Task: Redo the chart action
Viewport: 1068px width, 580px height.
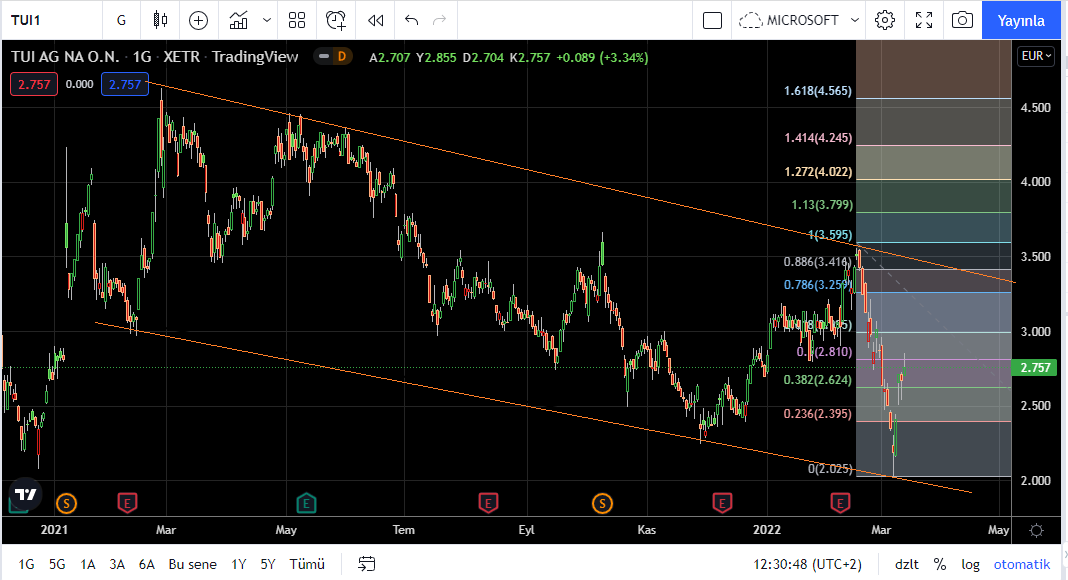Action: 439,20
